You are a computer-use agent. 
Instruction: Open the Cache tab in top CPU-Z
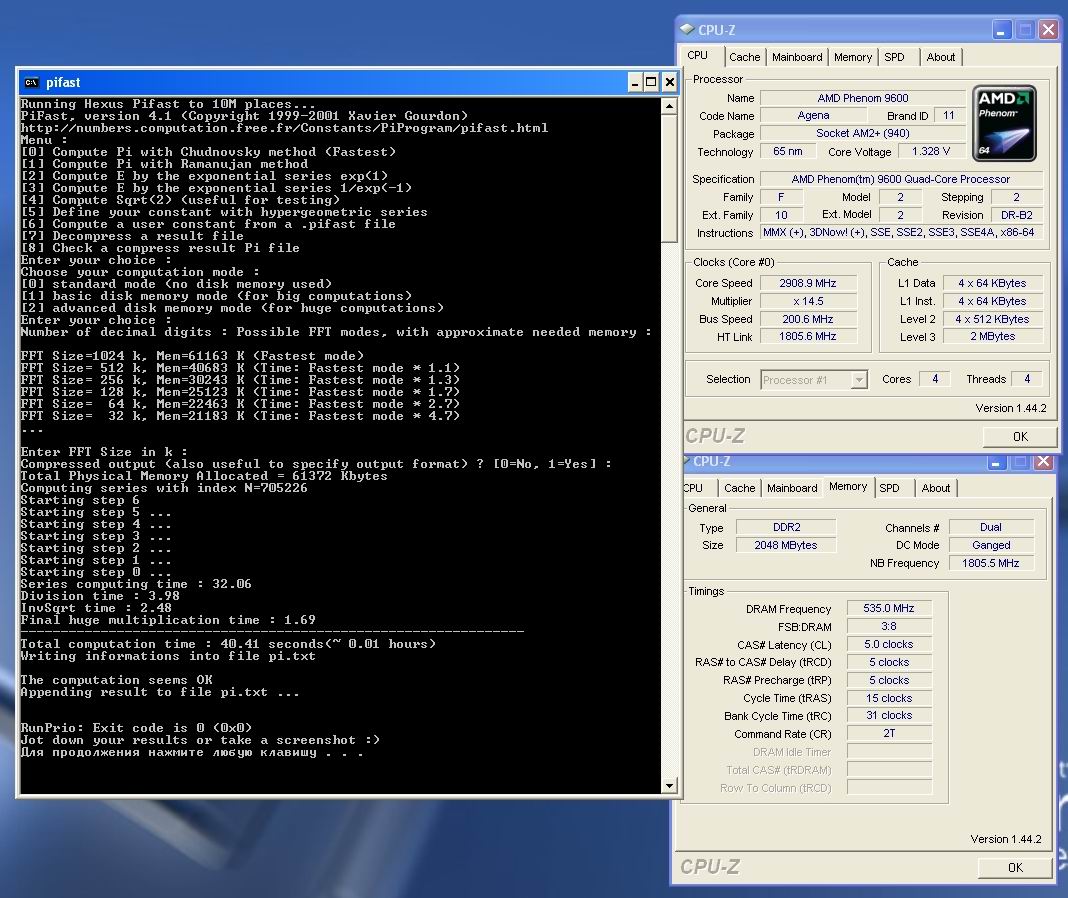(744, 57)
